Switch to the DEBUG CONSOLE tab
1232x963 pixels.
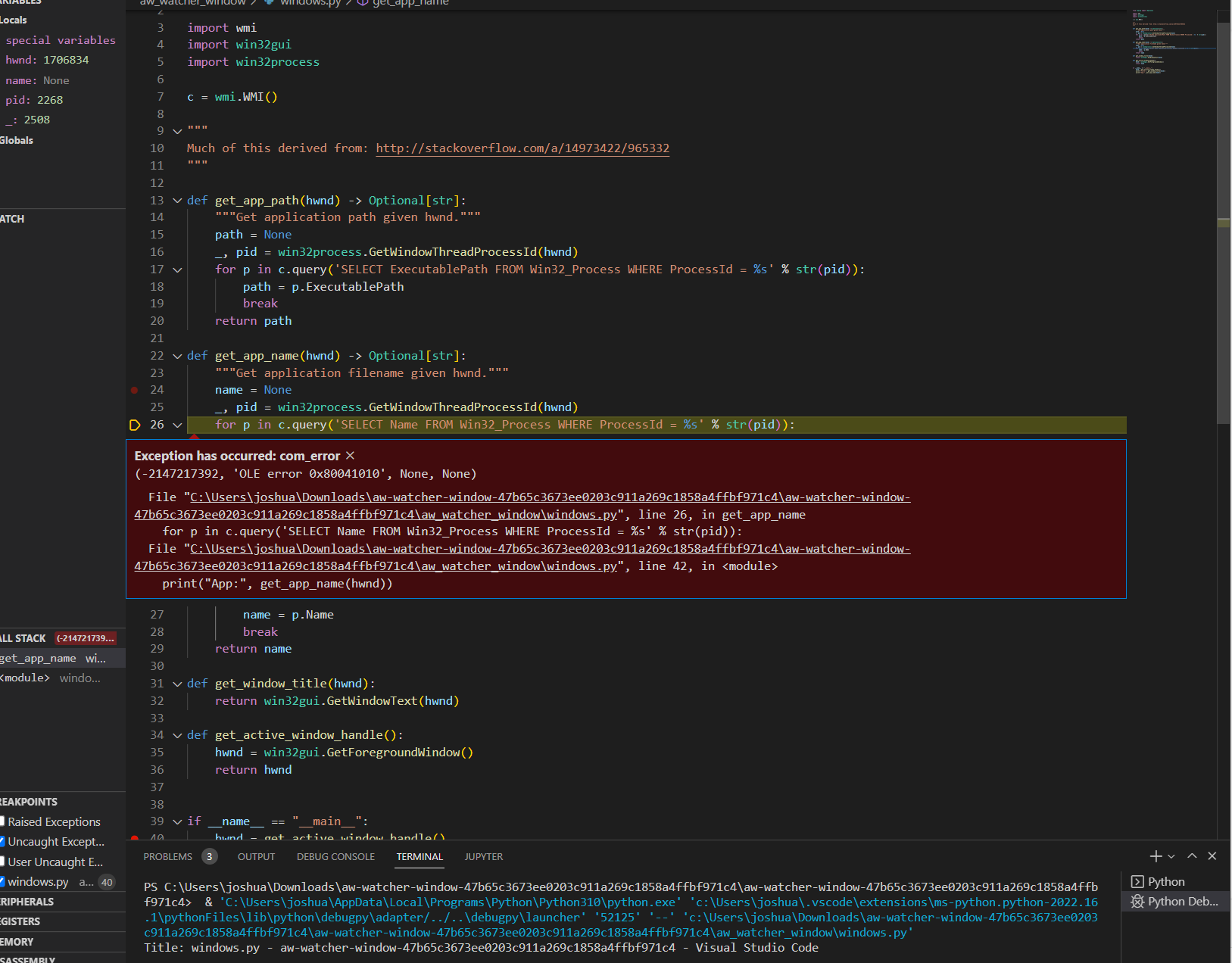335,856
